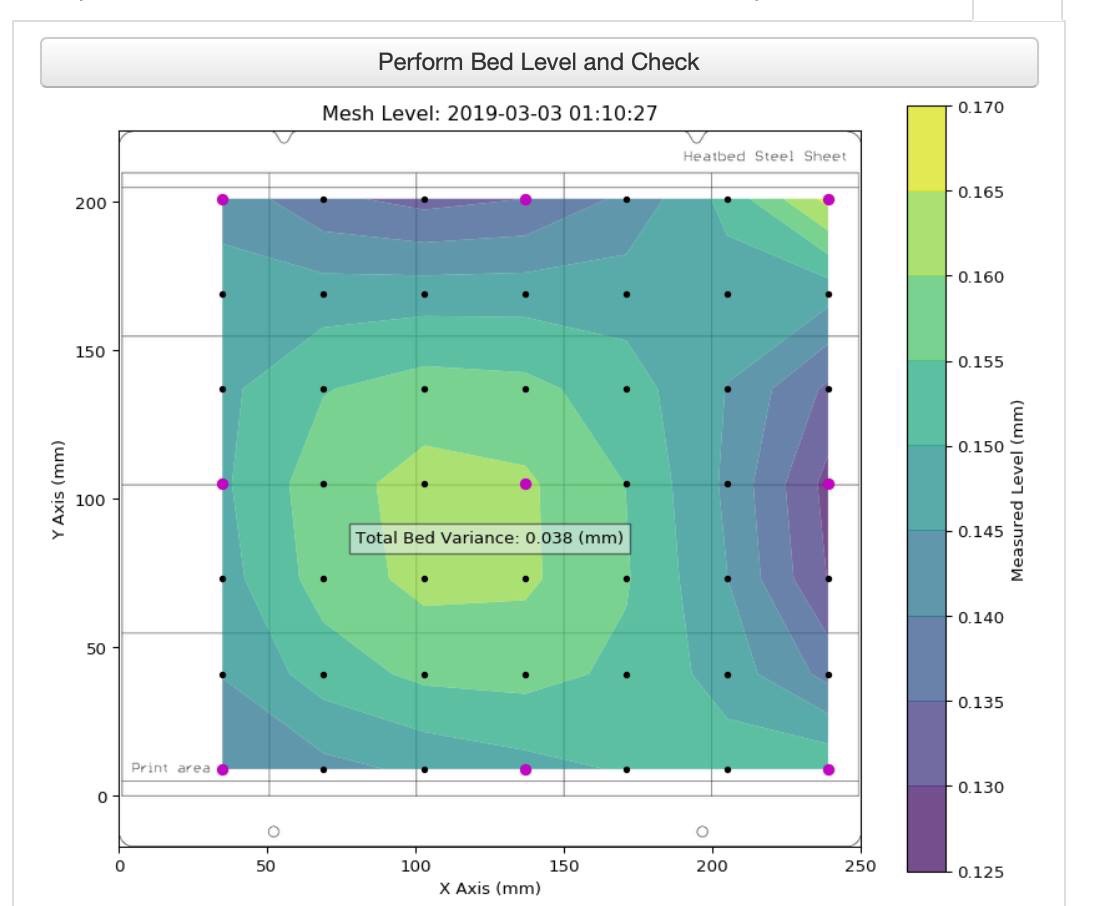The image size is (1094, 906).
Task: Click the dark purple 0.125–0.130 colorbar segment
Action: (x=927, y=829)
